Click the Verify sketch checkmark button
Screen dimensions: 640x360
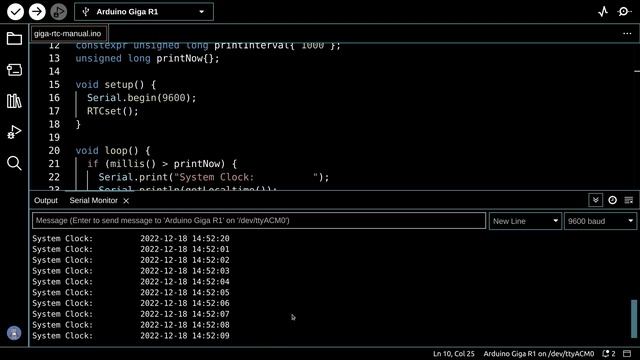pos(16,12)
